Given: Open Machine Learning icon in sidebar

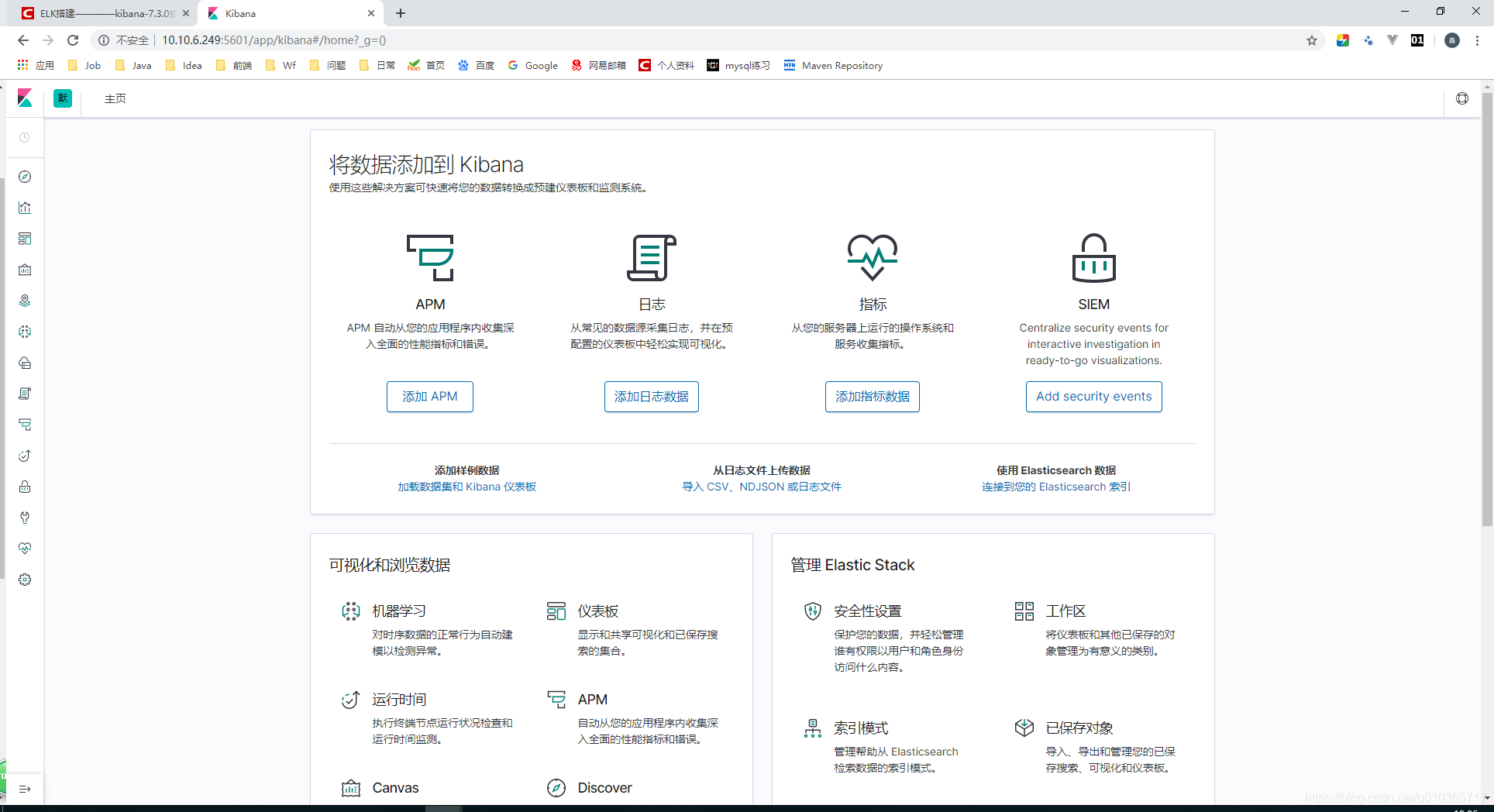Looking at the screenshot, I should (x=25, y=332).
